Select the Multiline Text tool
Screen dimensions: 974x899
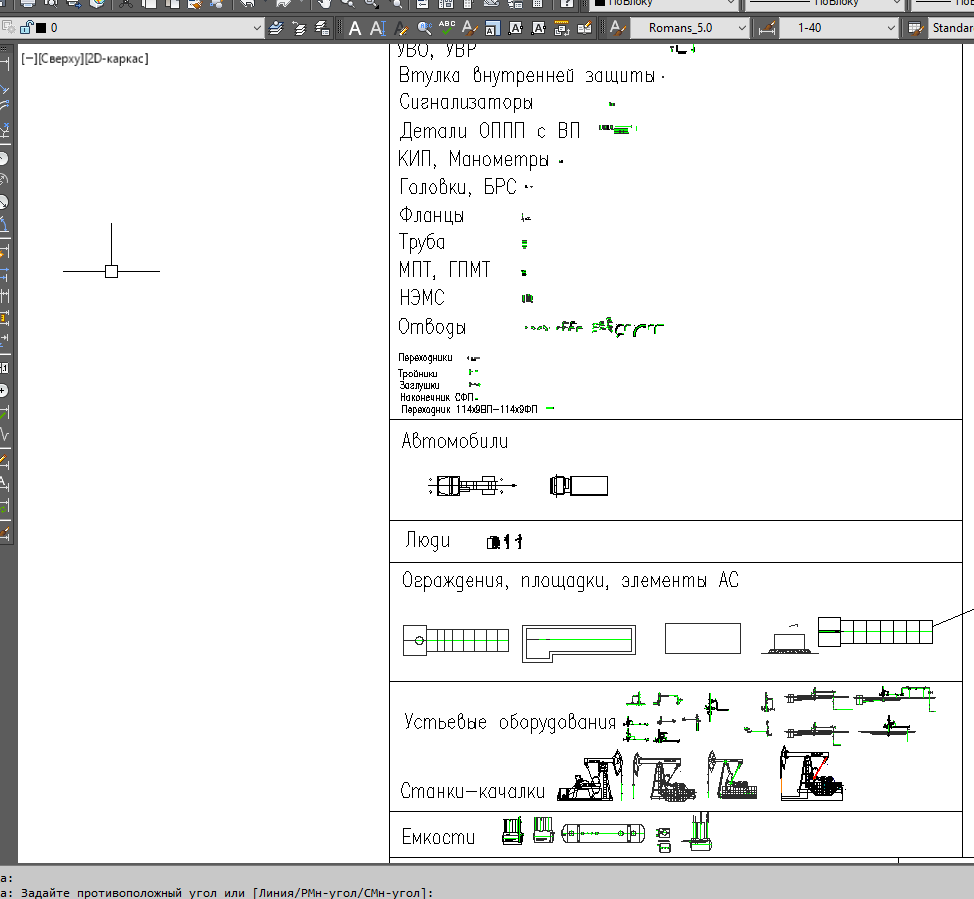tap(355, 28)
